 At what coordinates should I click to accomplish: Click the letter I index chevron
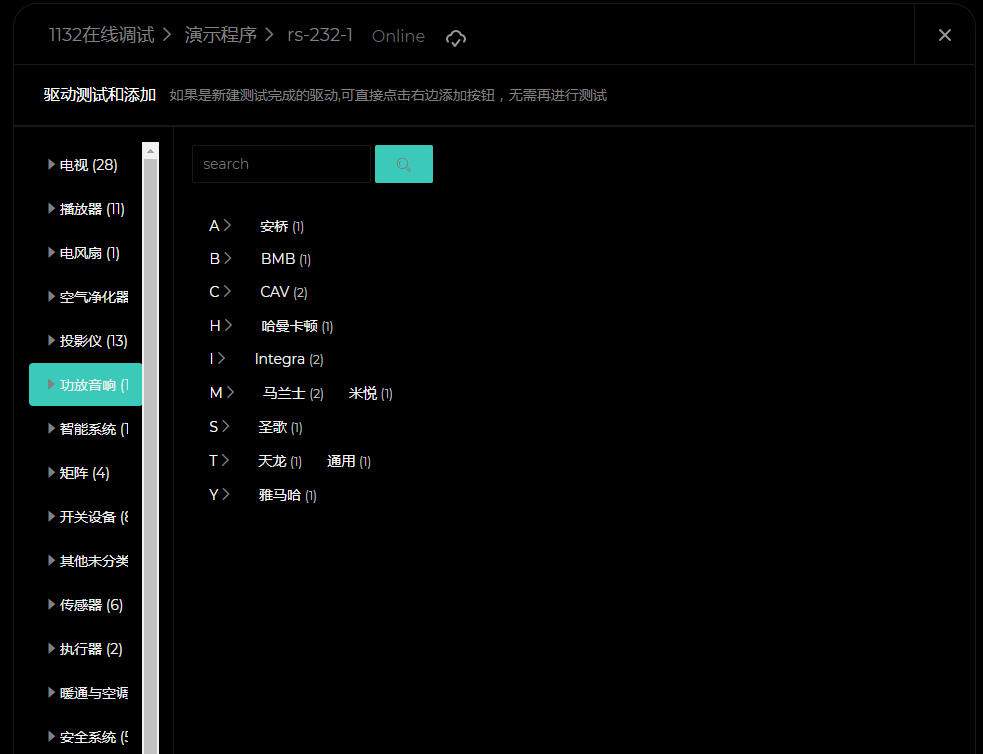[221, 359]
